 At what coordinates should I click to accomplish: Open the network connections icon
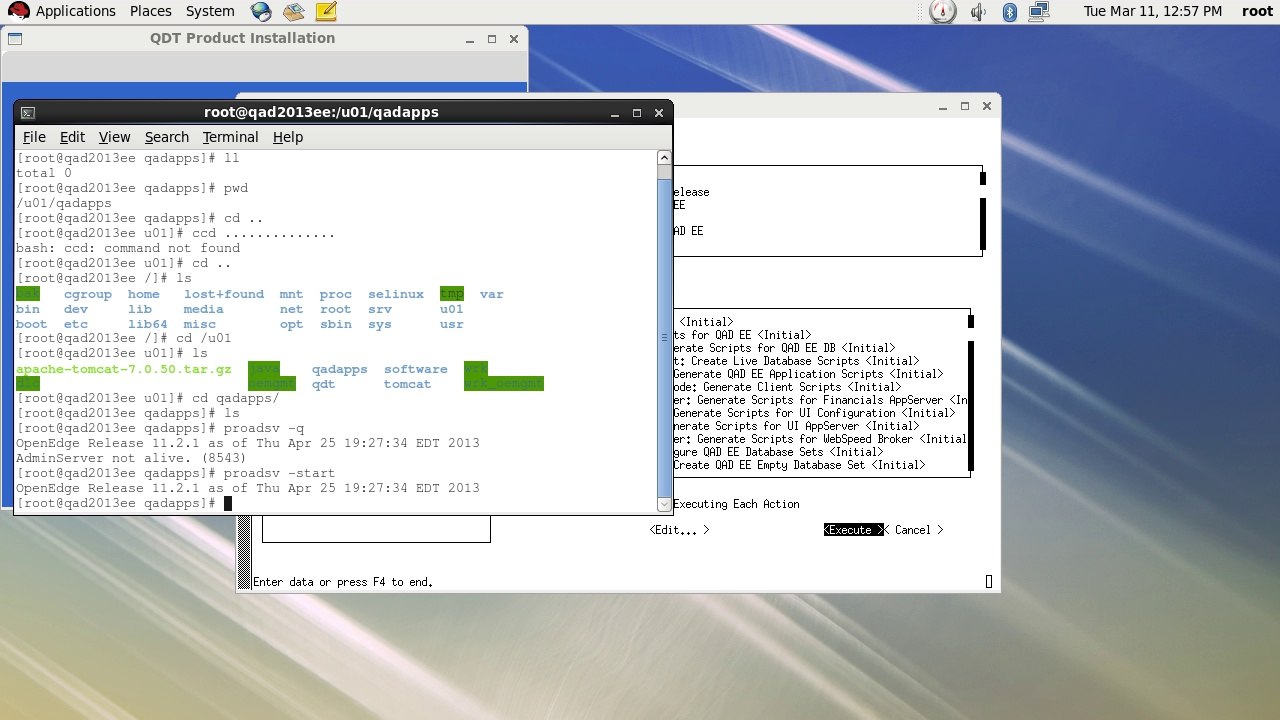[1039, 12]
